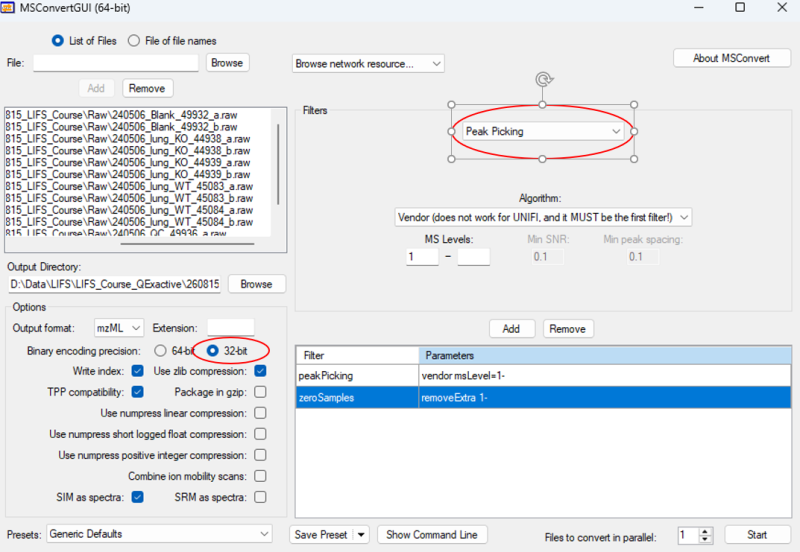Click into the File path input field
Image resolution: width=800 pixels, height=552 pixels.
point(116,63)
